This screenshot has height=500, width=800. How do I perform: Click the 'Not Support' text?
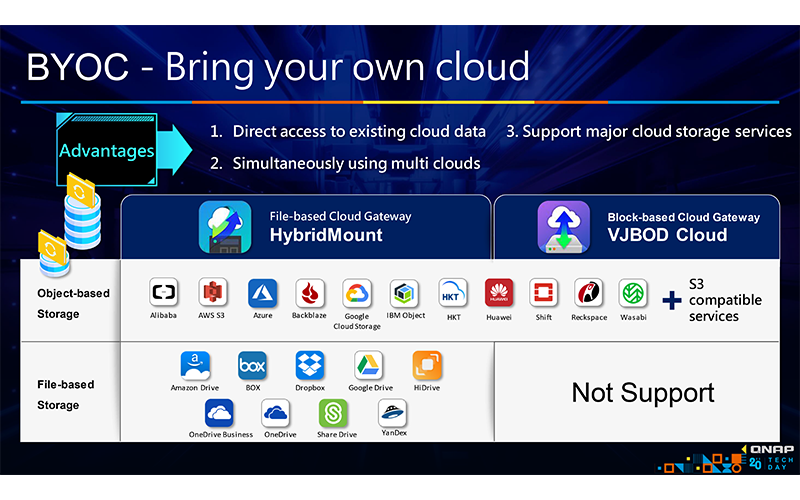643,393
